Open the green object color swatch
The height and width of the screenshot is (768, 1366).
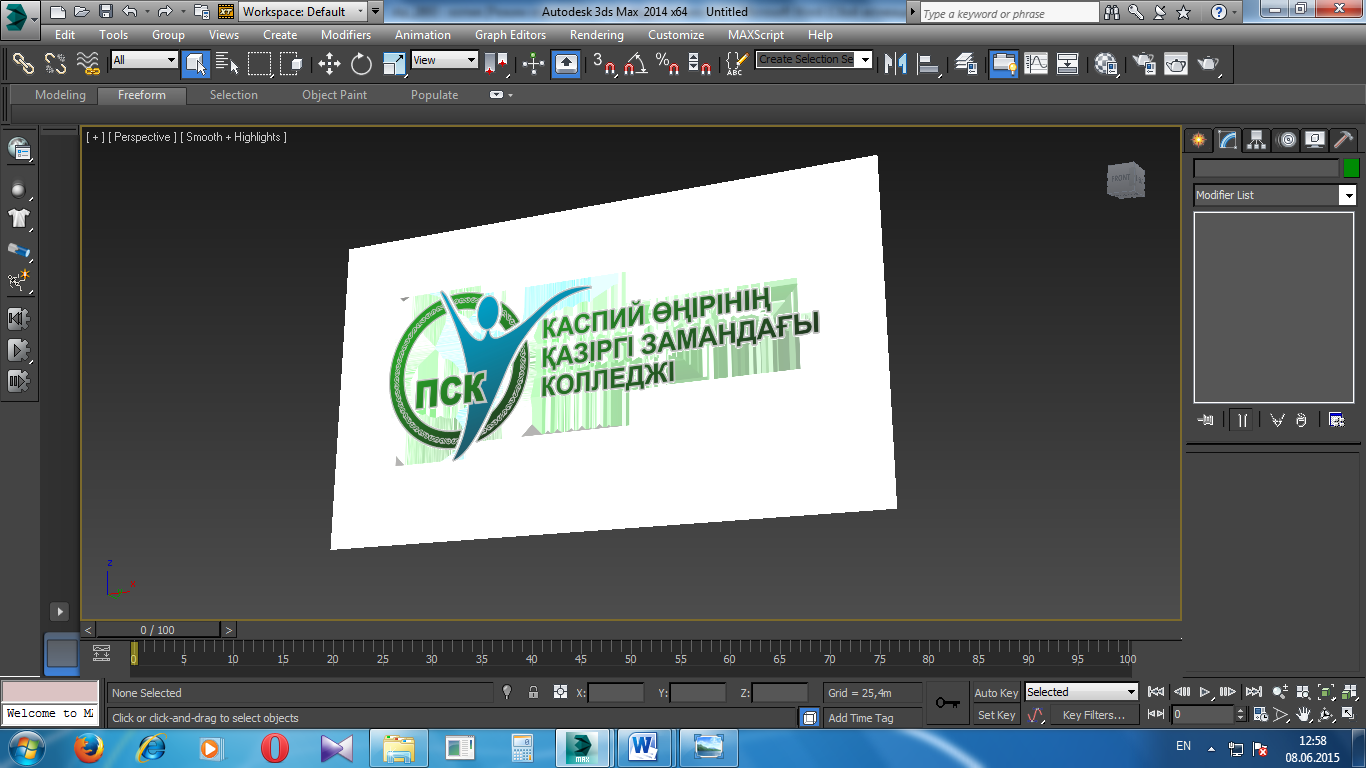tap(1351, 168)
